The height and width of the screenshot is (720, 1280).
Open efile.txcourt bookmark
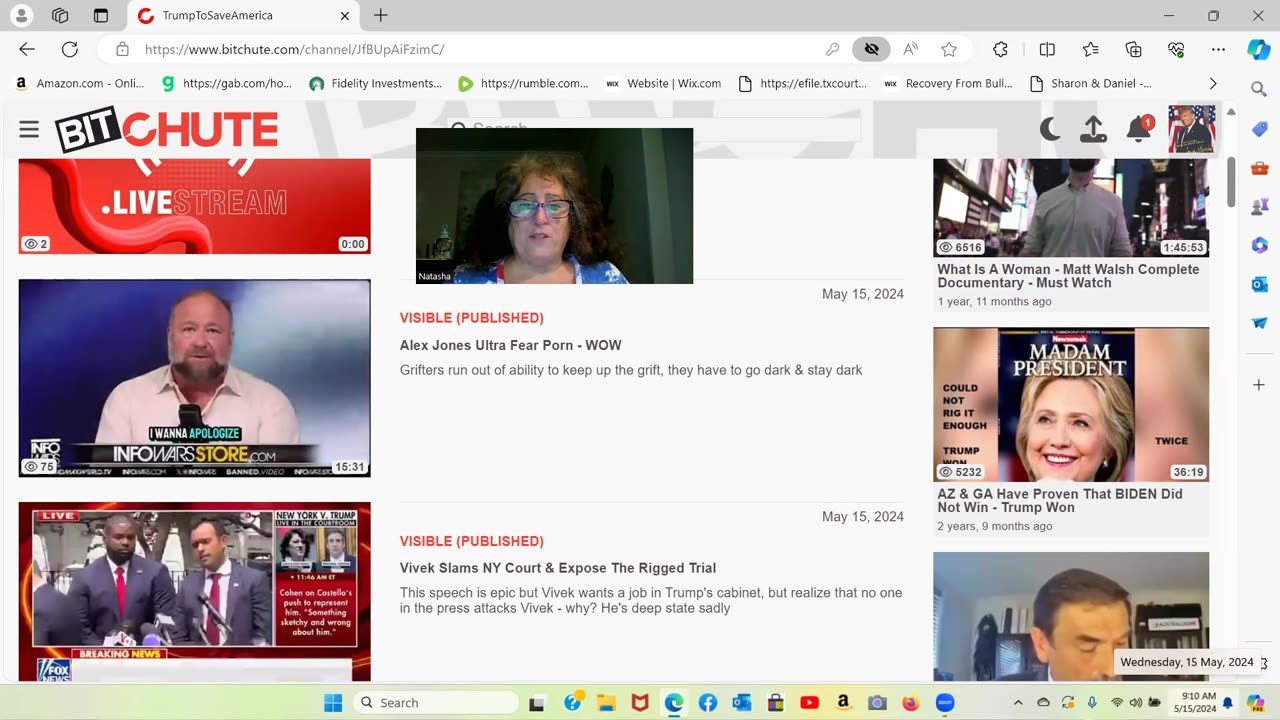802,83
